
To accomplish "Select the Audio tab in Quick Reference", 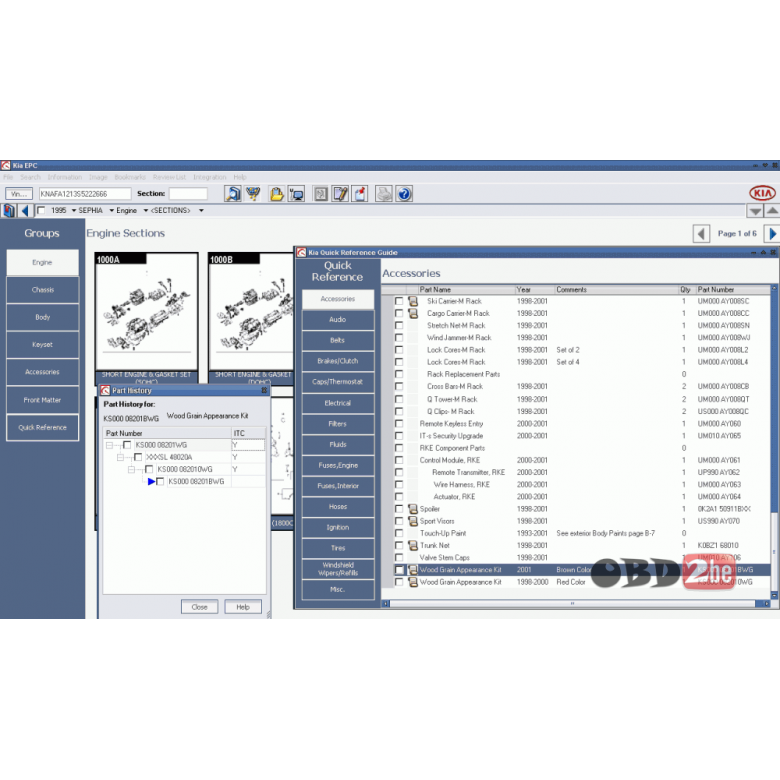I will pos(338,320).
